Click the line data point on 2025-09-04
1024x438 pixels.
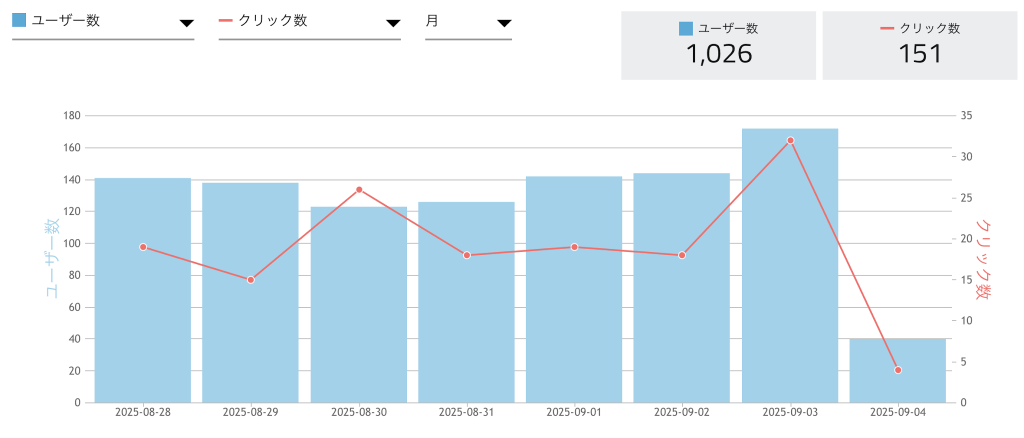click(x=898, y=370)
